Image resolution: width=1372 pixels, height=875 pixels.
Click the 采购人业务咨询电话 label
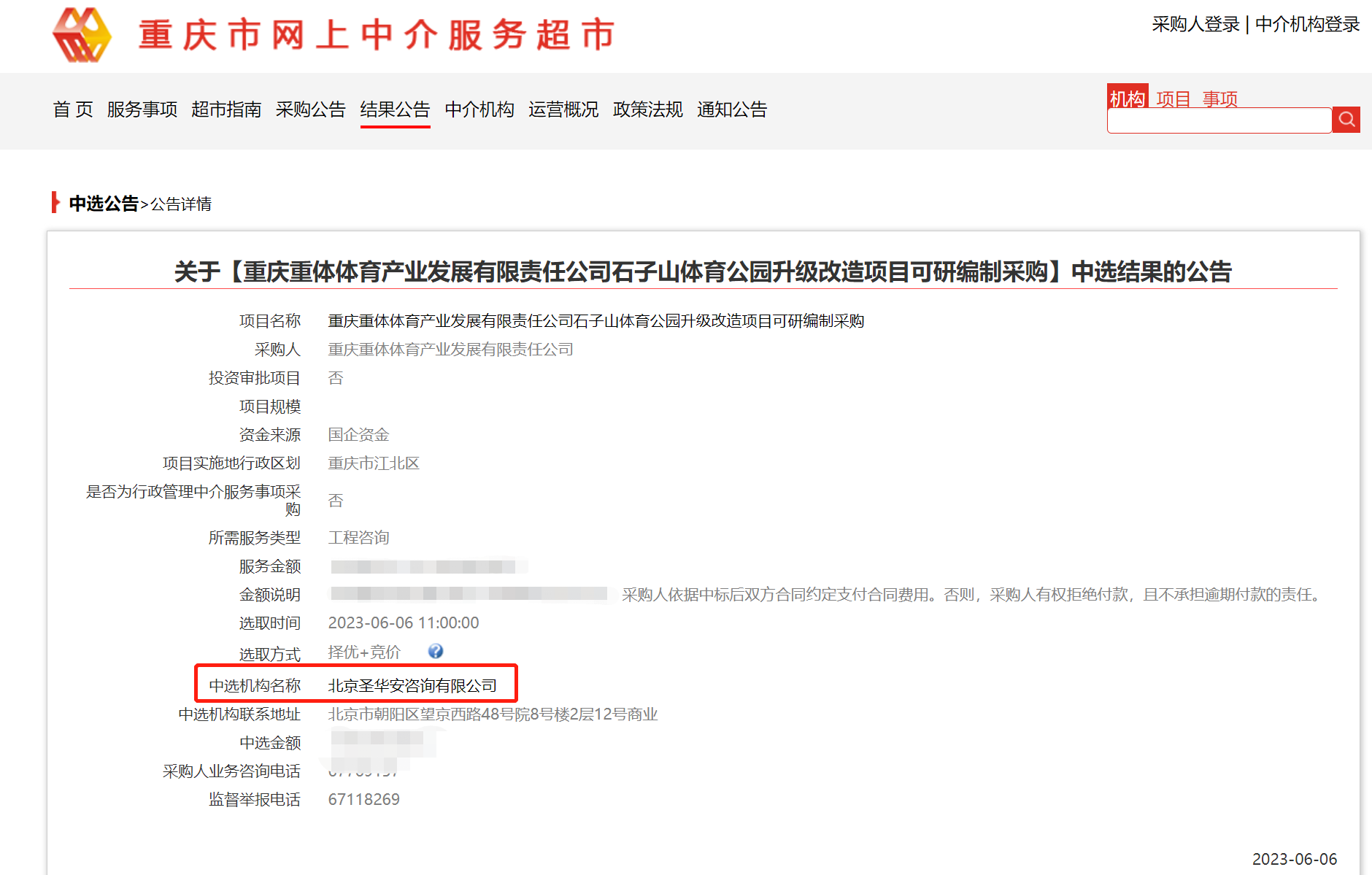pyautogui.click(x=231, y=771)
